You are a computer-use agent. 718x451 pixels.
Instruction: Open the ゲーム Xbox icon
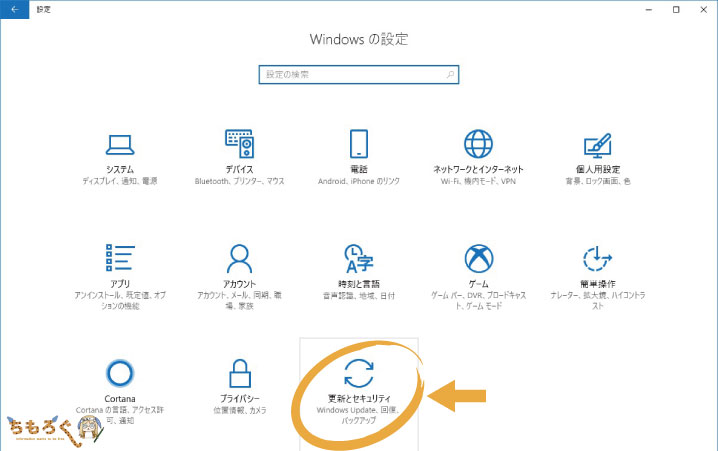479,258
